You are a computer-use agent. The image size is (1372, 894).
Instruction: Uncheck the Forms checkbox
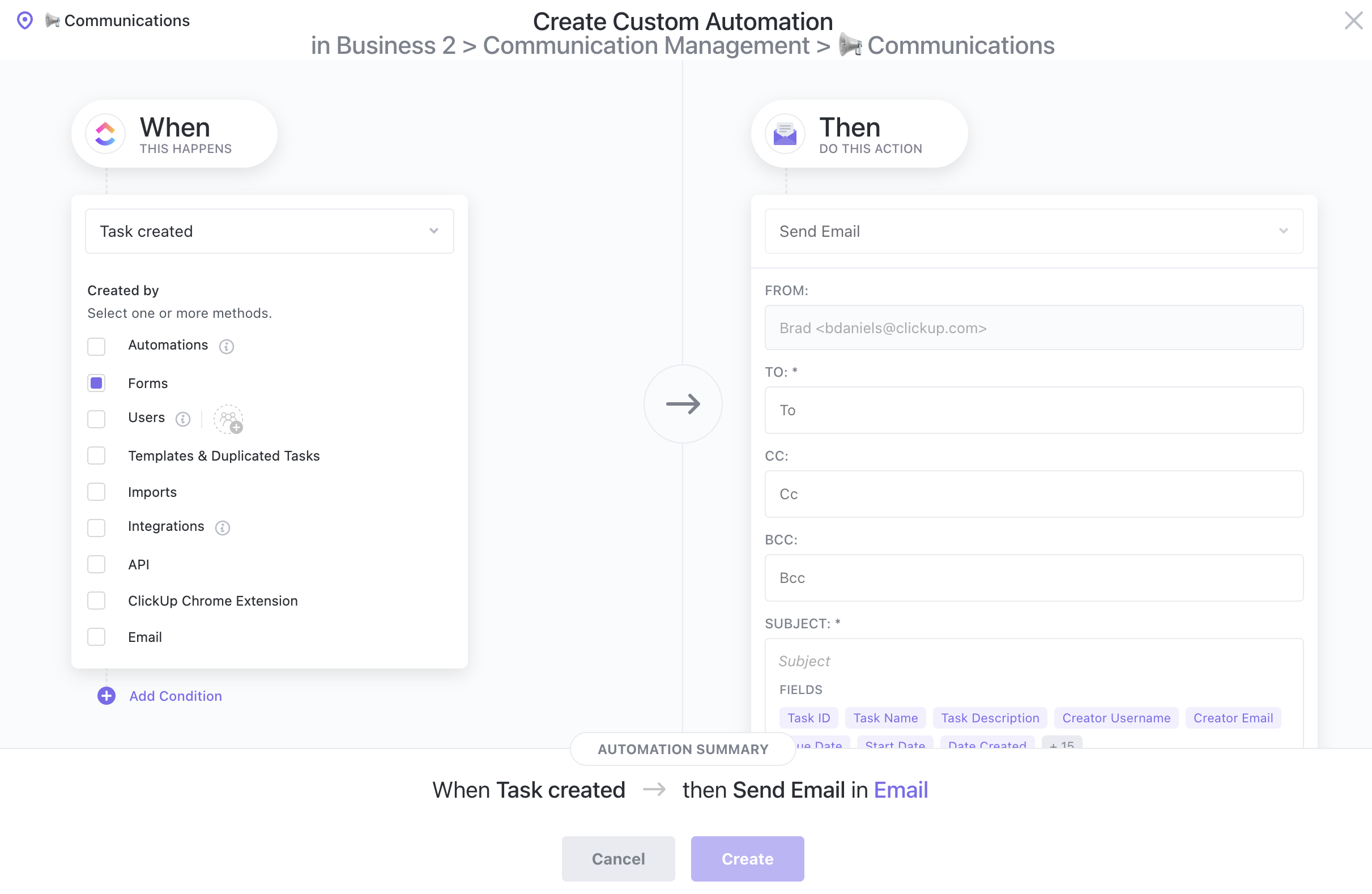click(x=96, y=383)
